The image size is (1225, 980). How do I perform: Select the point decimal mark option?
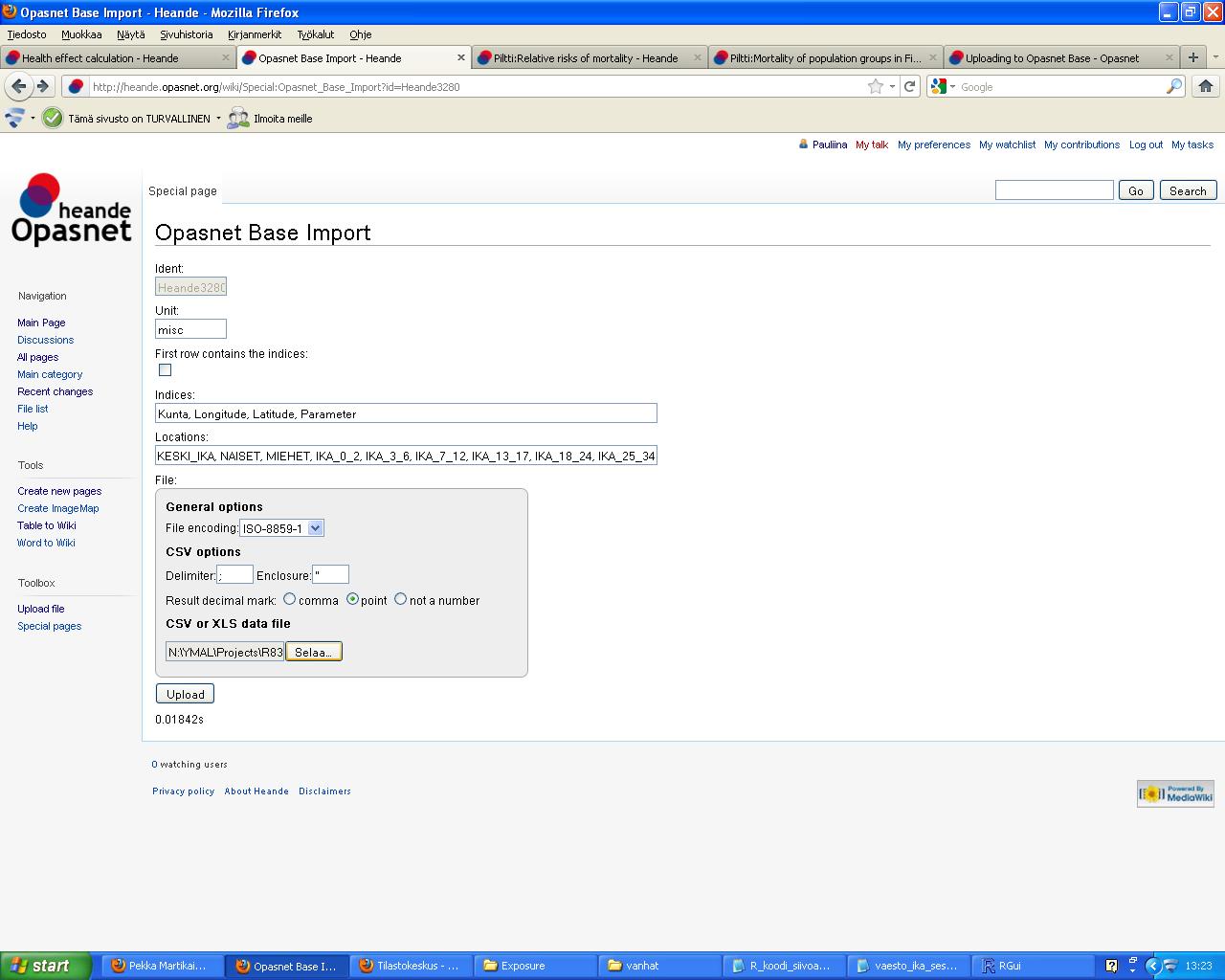click(352, 599)
